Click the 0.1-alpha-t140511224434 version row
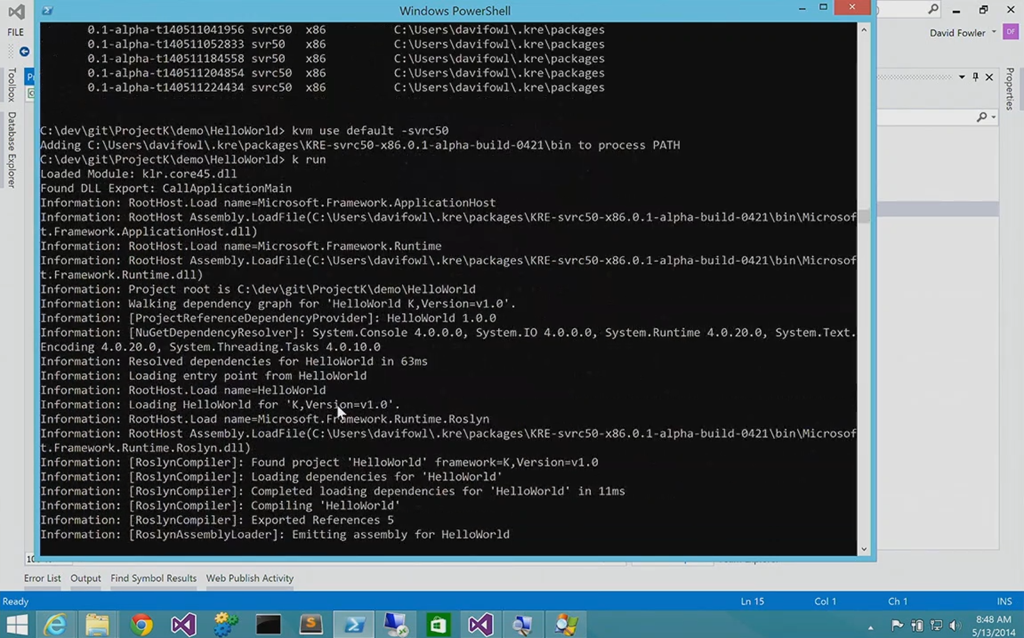 (x=345, y=88)
